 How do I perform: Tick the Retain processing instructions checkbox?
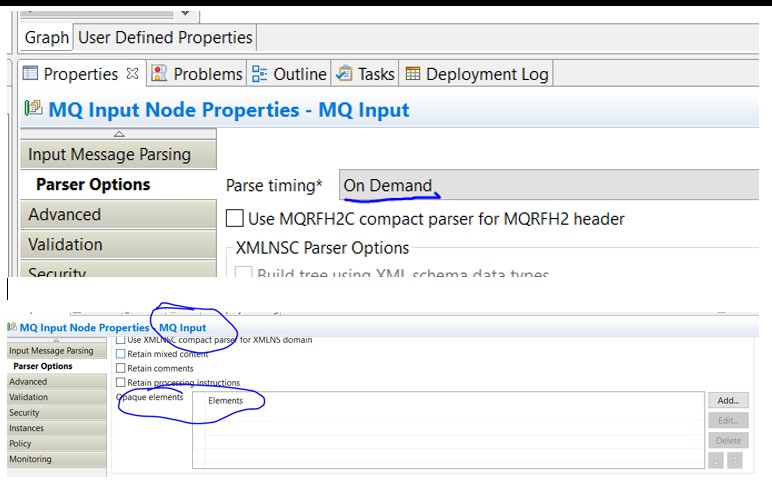pos(121,383)
